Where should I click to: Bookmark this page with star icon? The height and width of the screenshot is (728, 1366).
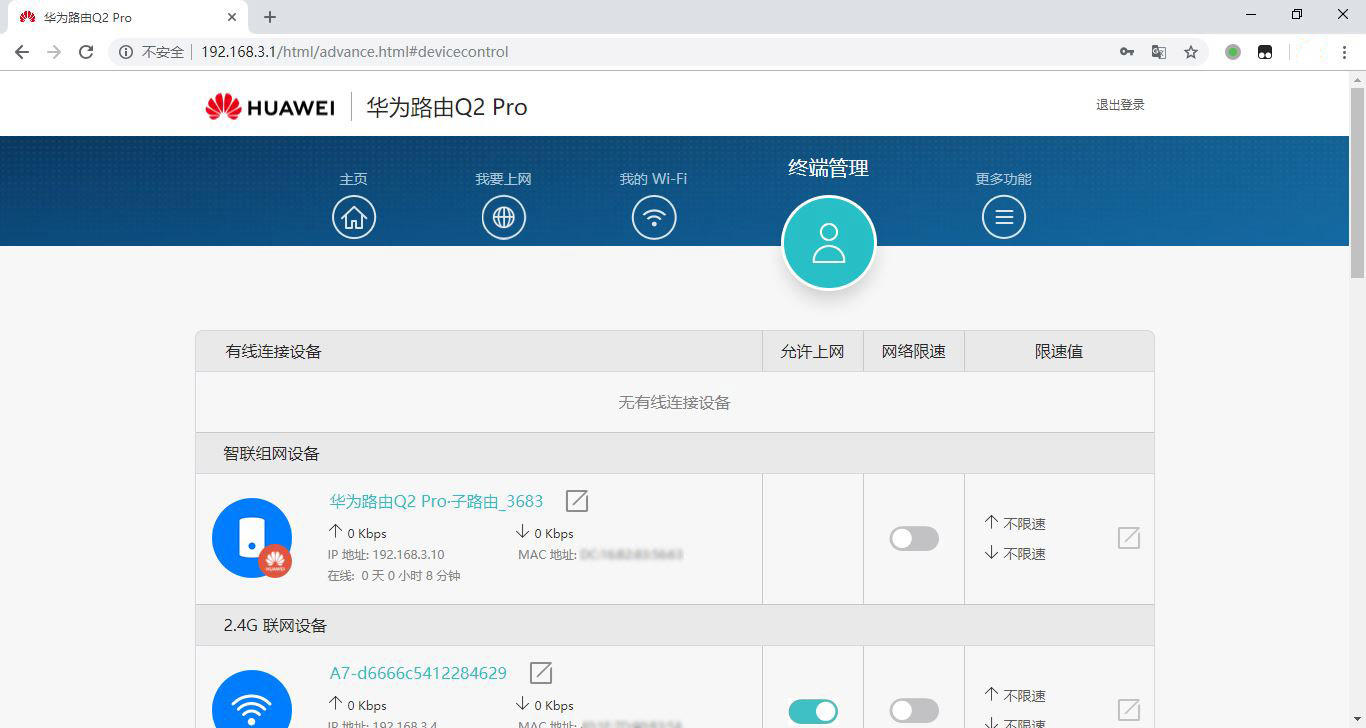coord(1191,52)
